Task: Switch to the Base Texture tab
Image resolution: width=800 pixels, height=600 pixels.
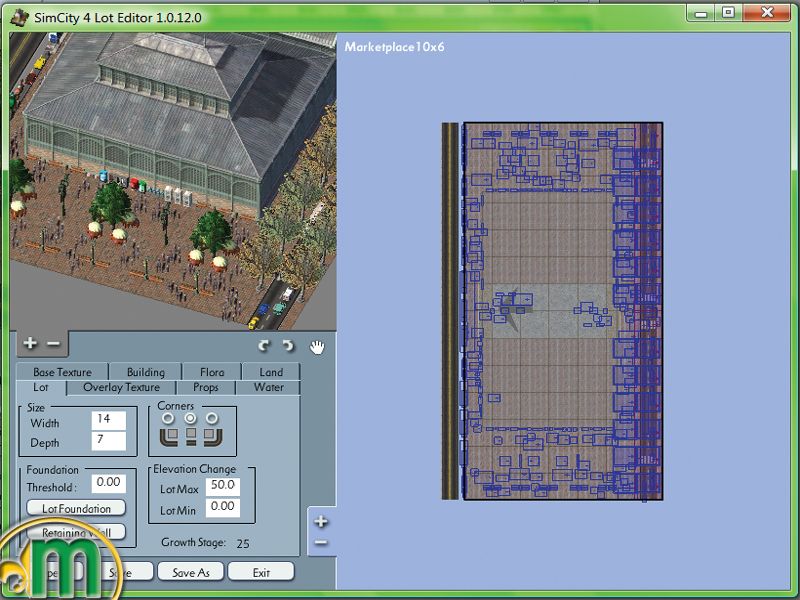Action: click(62, 372)
